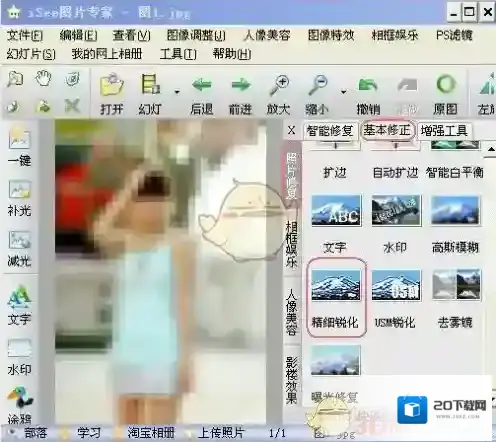The image size is (496, 442).
Task: Select the 曝光修复 exposure repair thumbnail
Action: [336, 361]
